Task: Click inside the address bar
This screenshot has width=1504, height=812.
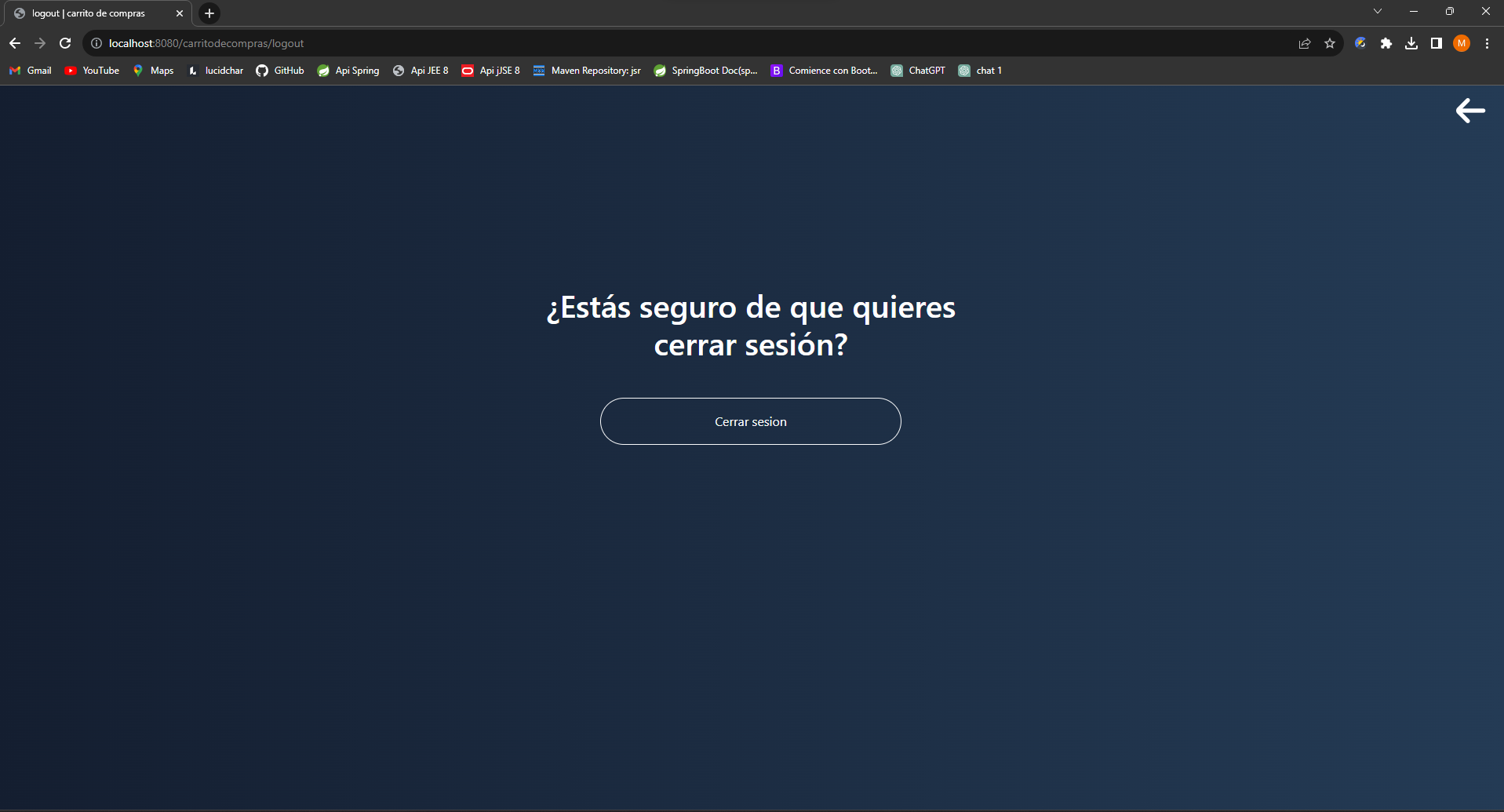Action: pyautogui.click(x=471, y=43)
